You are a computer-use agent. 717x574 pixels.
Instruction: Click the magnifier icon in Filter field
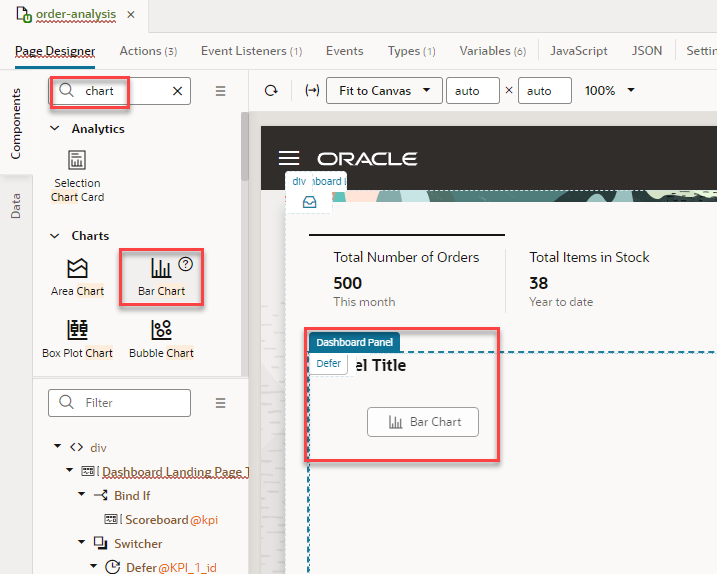pyautogui.click(x=67, y=402)
